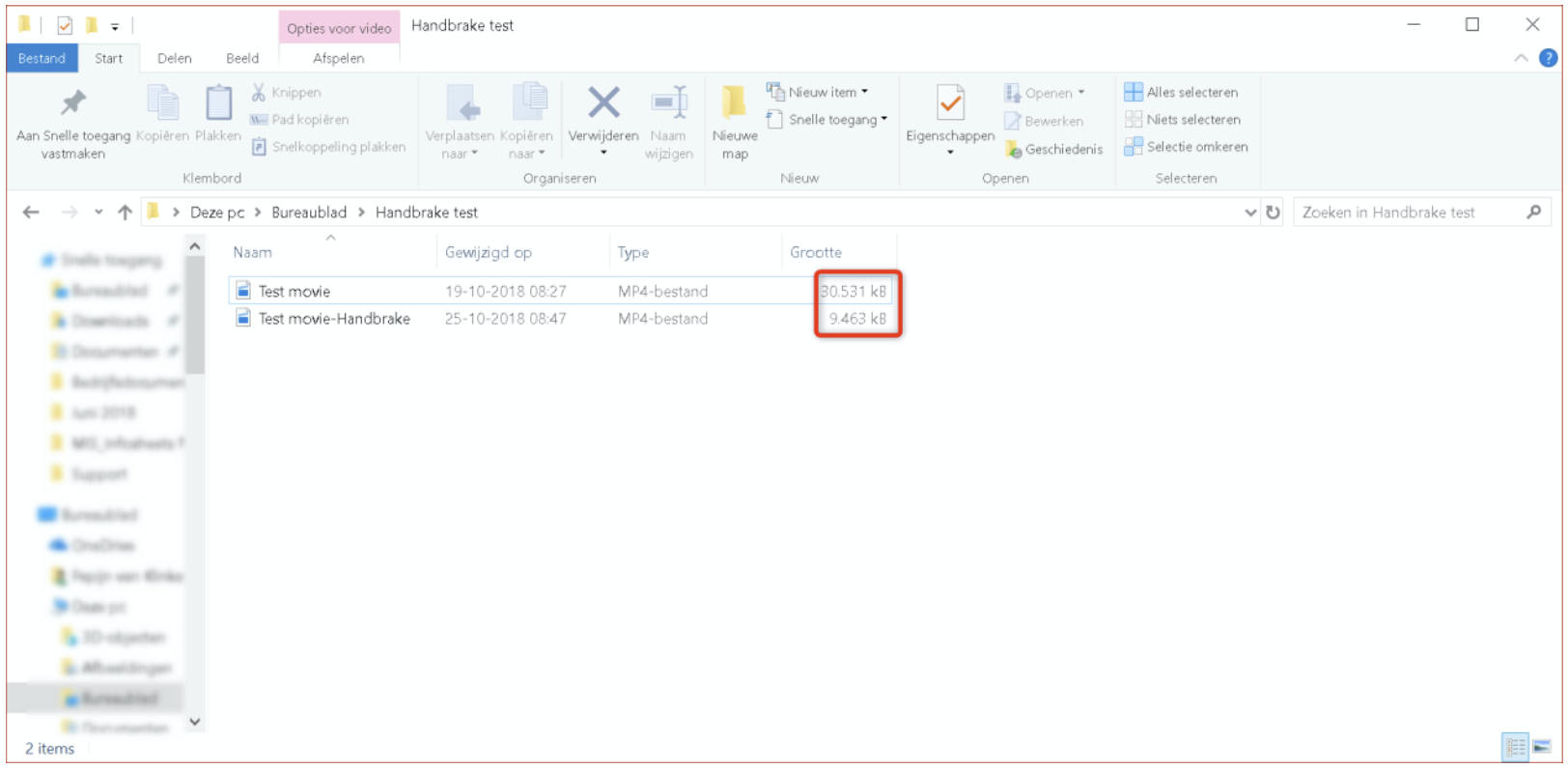Click the Help question mark icon
Screen dimensions: 1568x769
point(1549,58)
